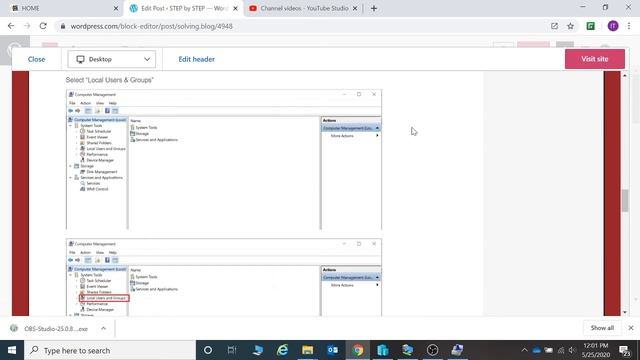
Task: Click the page vertical scrollbar thumb
Action: (x=625, y=201)
